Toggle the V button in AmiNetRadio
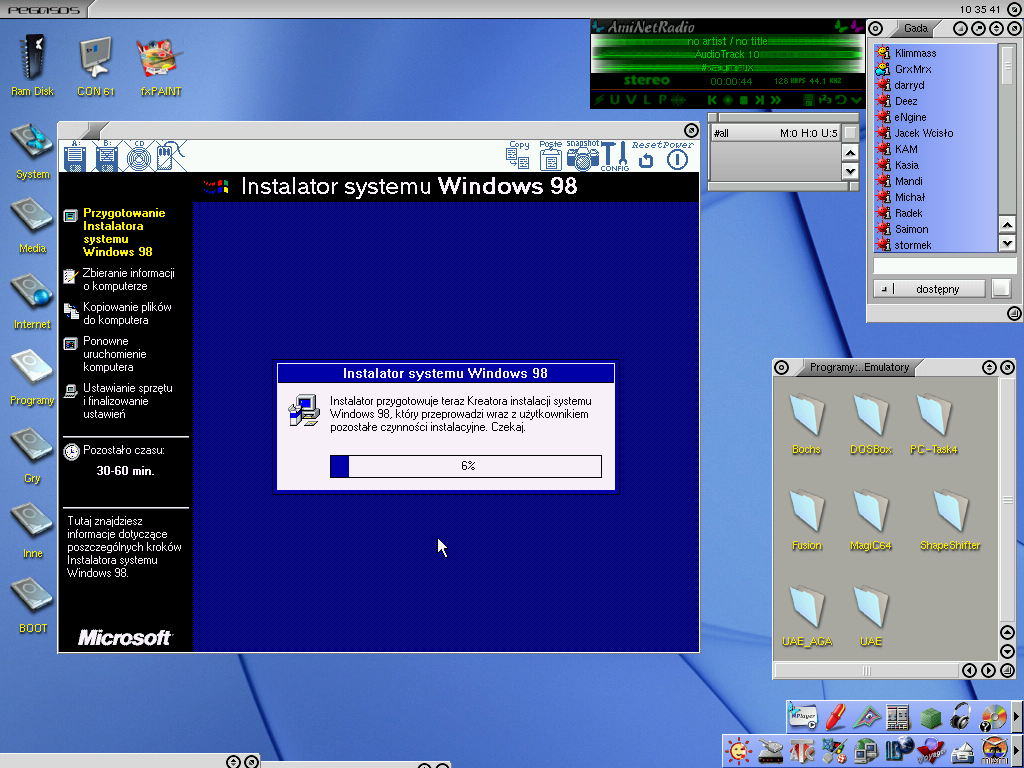 click(x=631, y=100)
